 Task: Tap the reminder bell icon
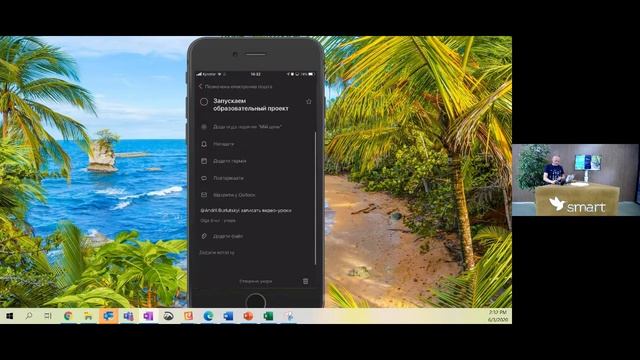click(204, 144)
